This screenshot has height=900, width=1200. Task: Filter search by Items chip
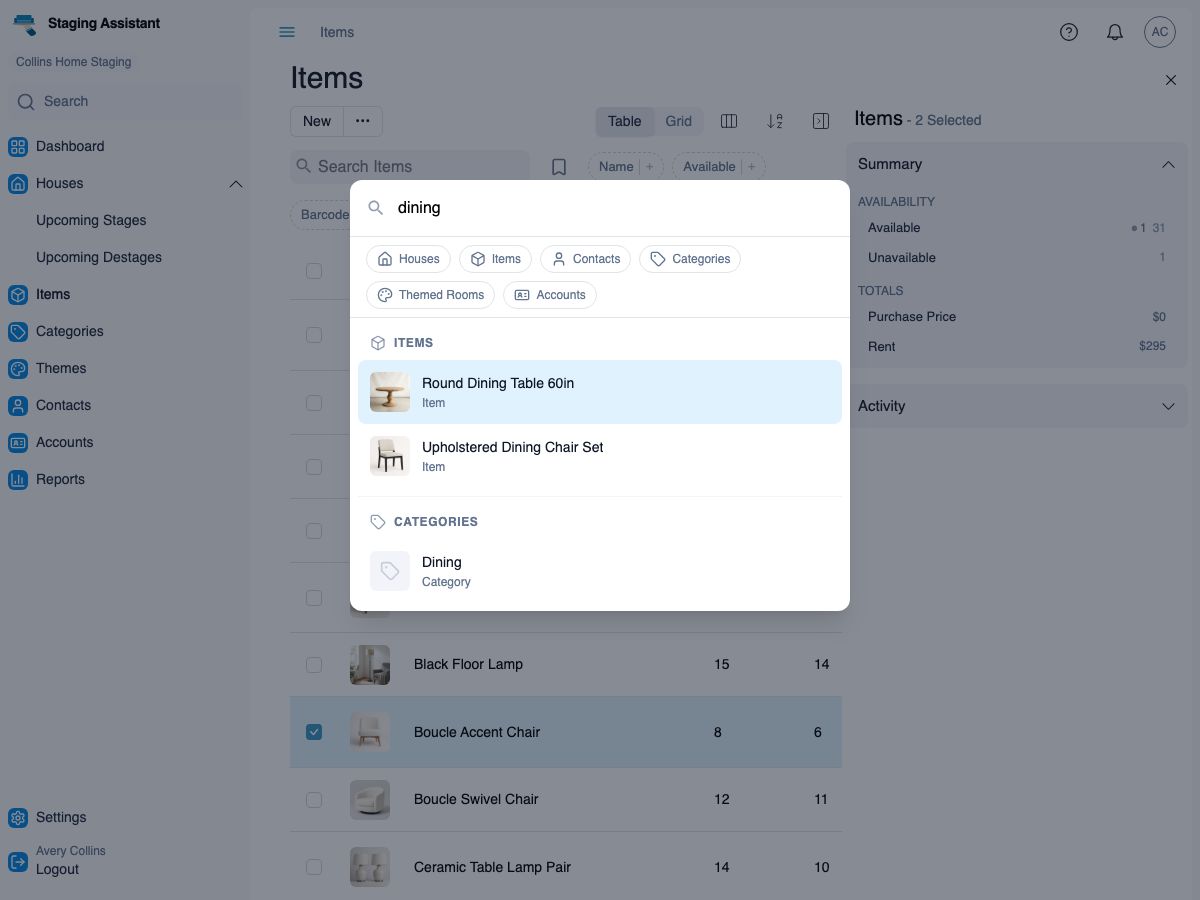(496, 259)
